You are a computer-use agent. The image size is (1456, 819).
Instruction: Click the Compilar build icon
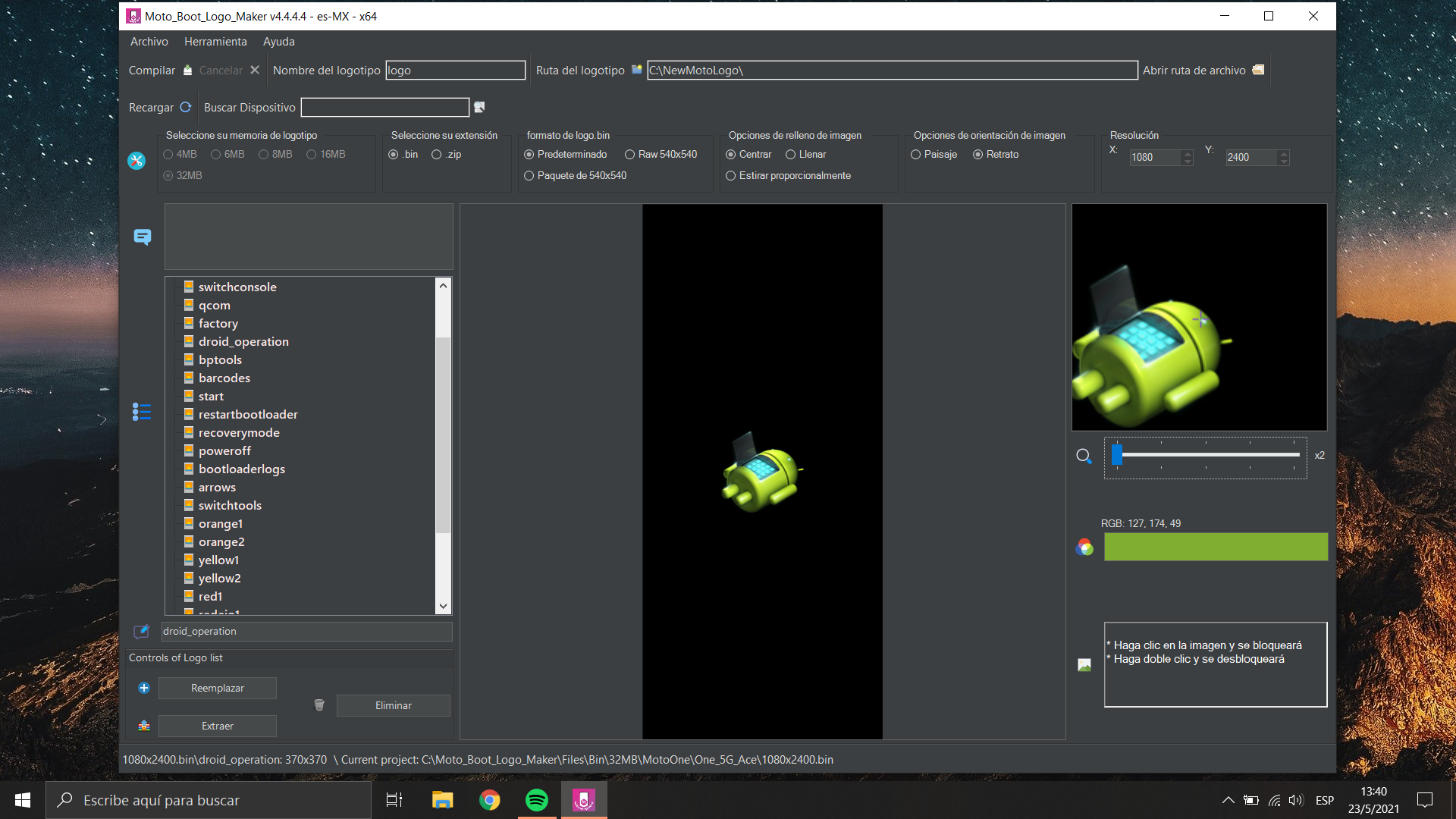(187, 70)
